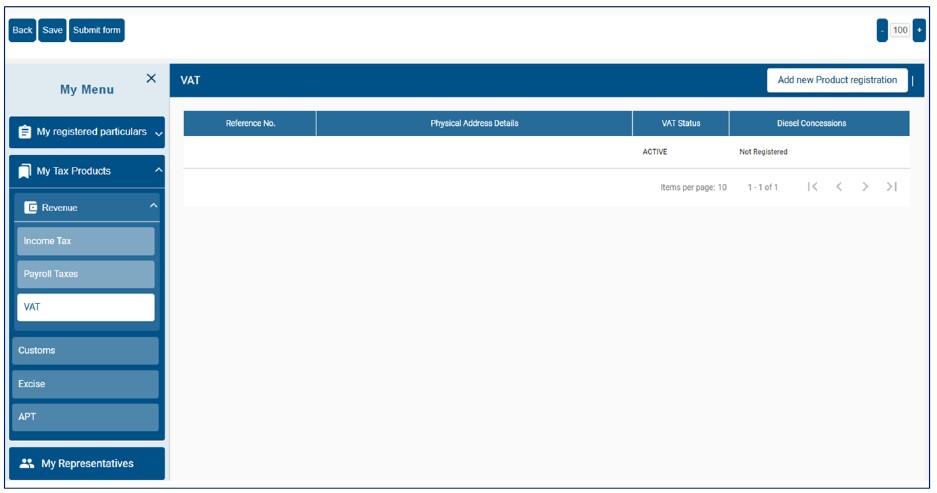Click the people icon beside My Representatives
Image resolution: width=937 pixels, height=493 pixels.
coord(27,463)
